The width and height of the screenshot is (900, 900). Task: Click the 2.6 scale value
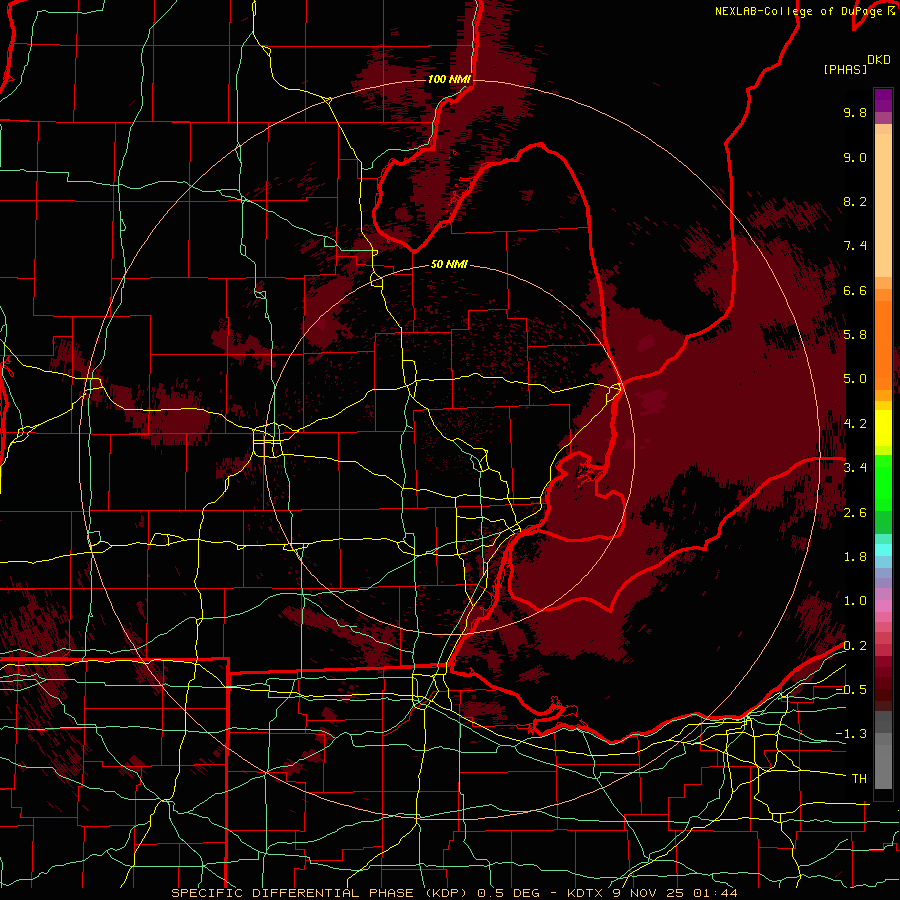pyautogui.click(x=855, y=513)
